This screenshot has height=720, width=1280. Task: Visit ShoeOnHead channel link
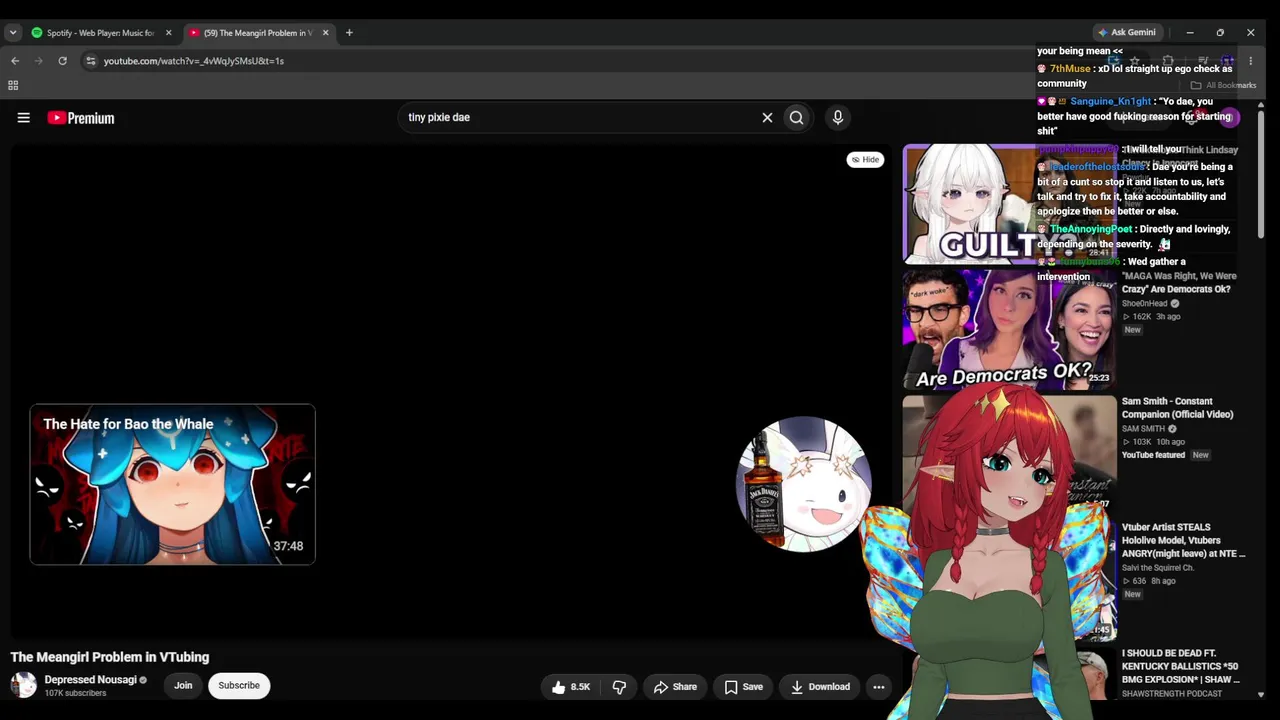[1145, 304]
